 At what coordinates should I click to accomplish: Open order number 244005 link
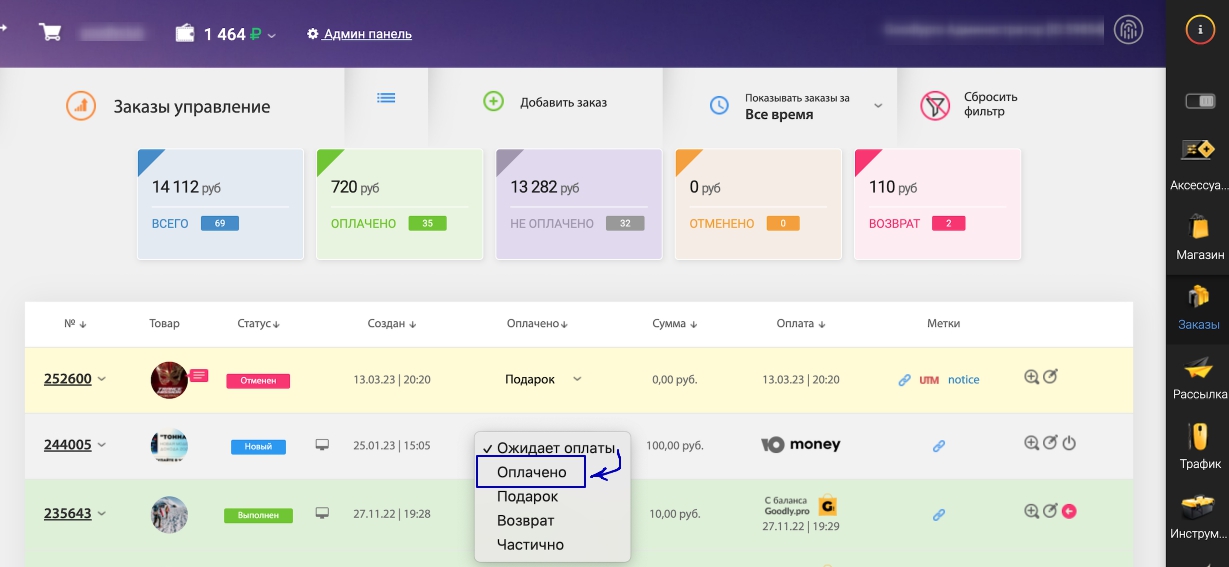pos(68,445)
